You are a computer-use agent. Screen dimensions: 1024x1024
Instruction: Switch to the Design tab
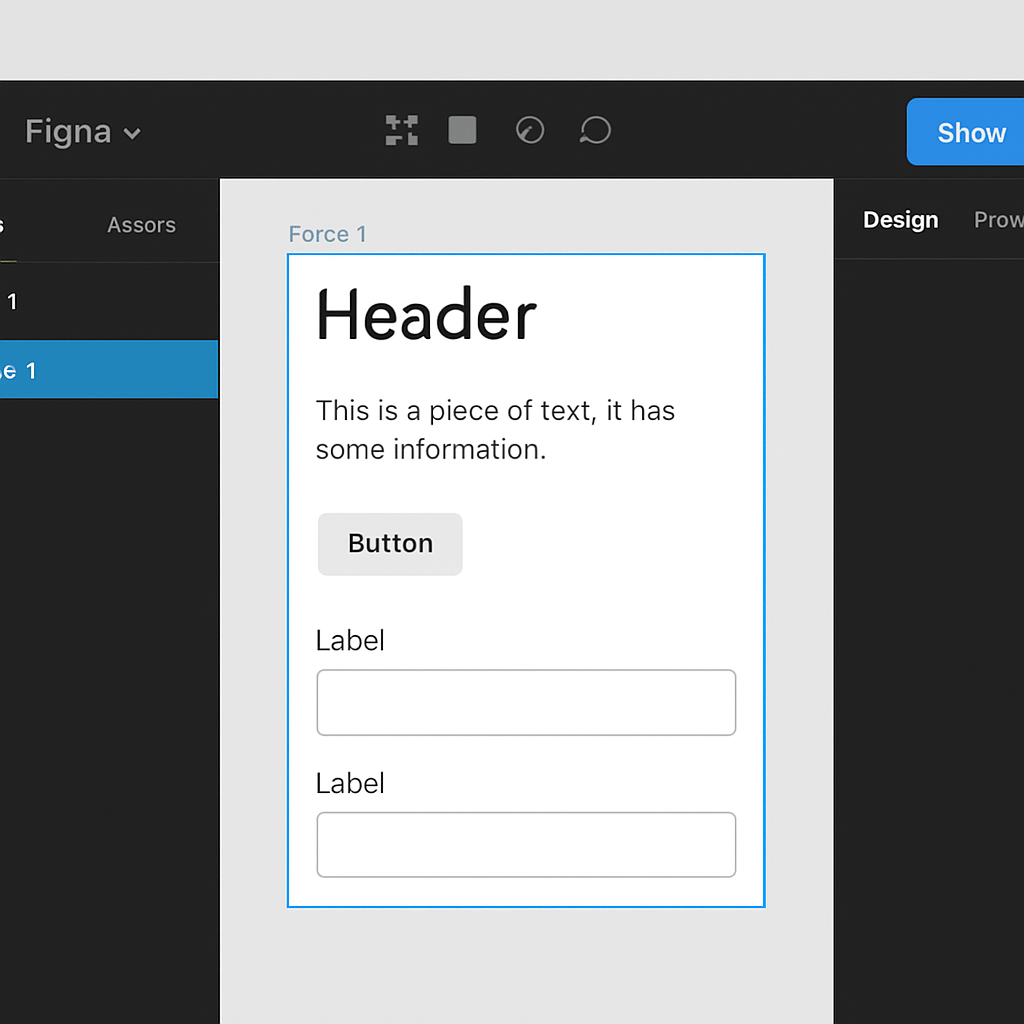pos(900,219)
